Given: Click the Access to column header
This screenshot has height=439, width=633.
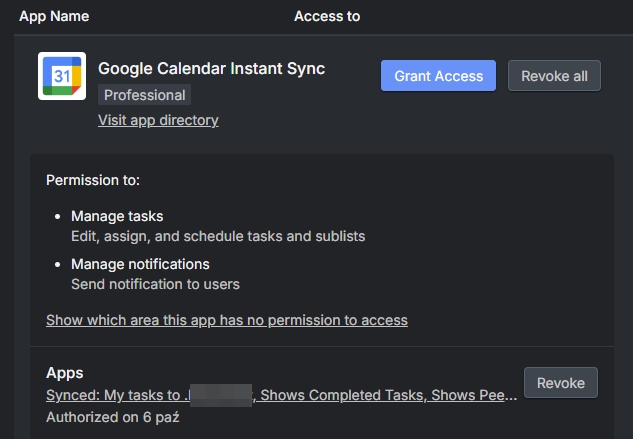Looking at the screenshot, I should [327, 16].
